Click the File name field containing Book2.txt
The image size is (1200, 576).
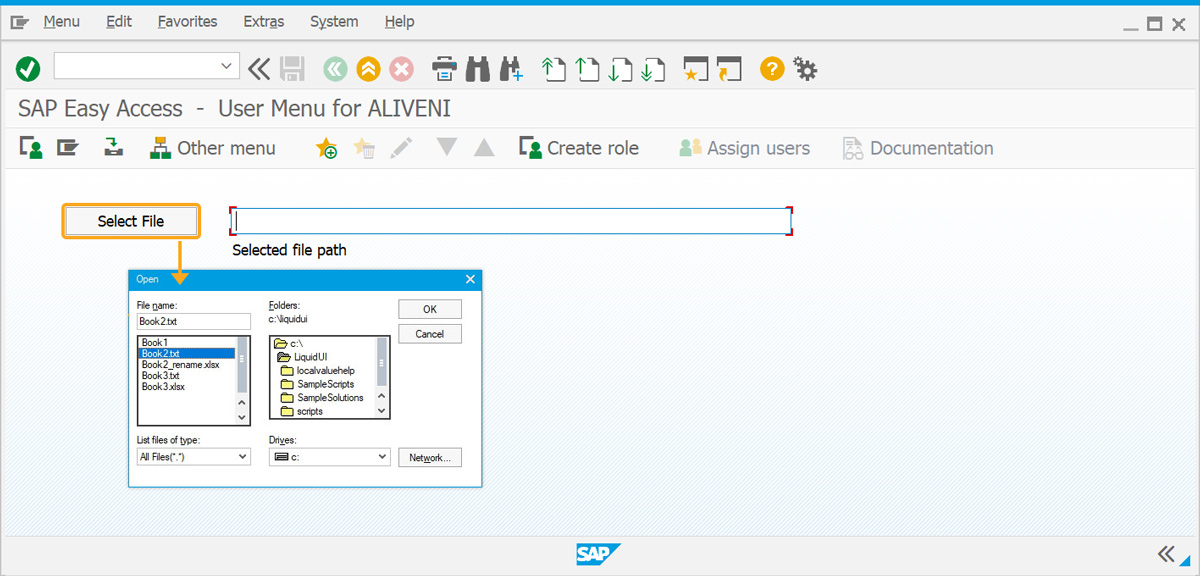click(x=194, y=321)
